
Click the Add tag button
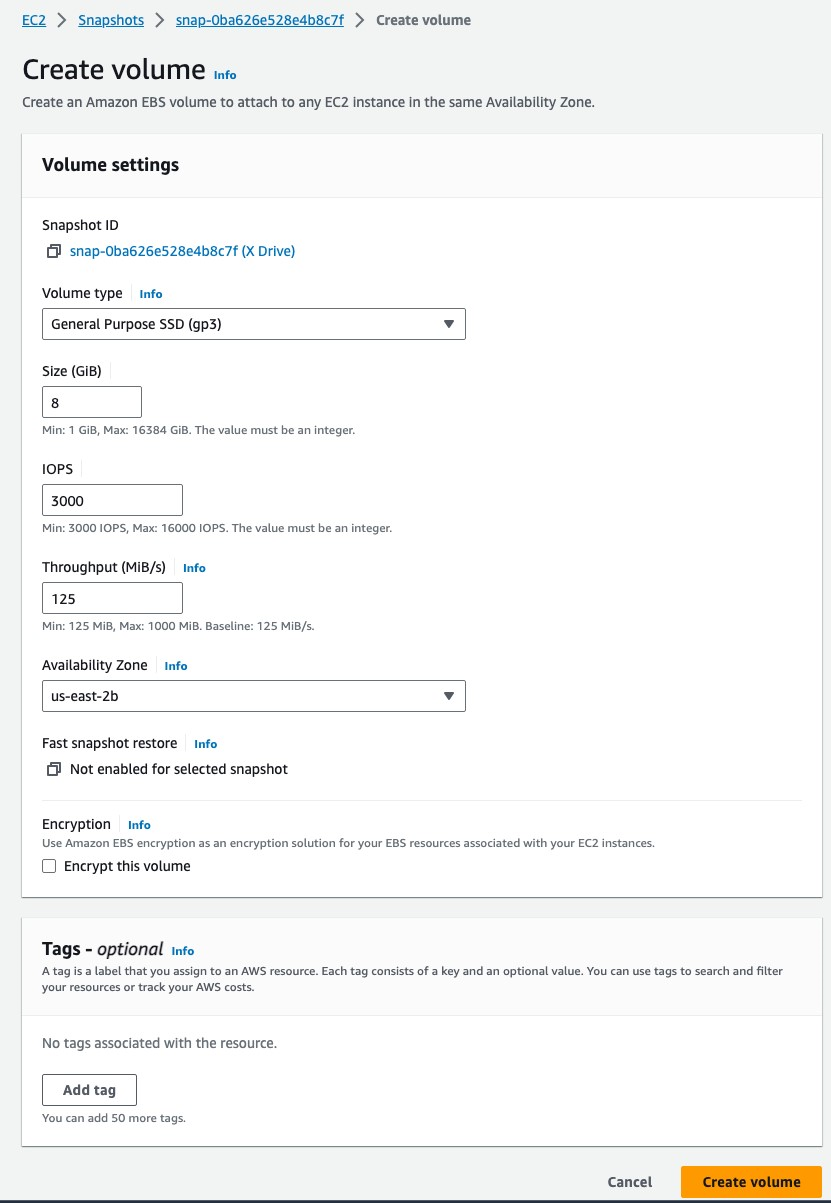[x=89, y=1090]
